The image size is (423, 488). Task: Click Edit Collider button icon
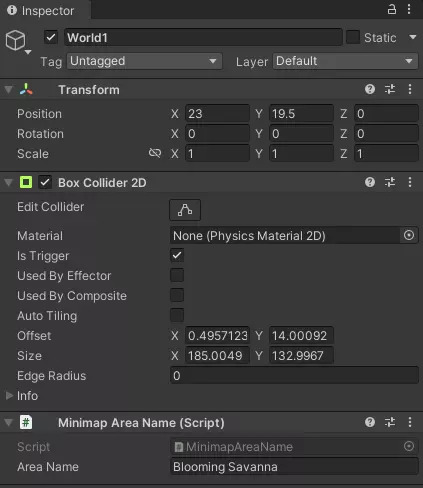(x=185, y=210)
